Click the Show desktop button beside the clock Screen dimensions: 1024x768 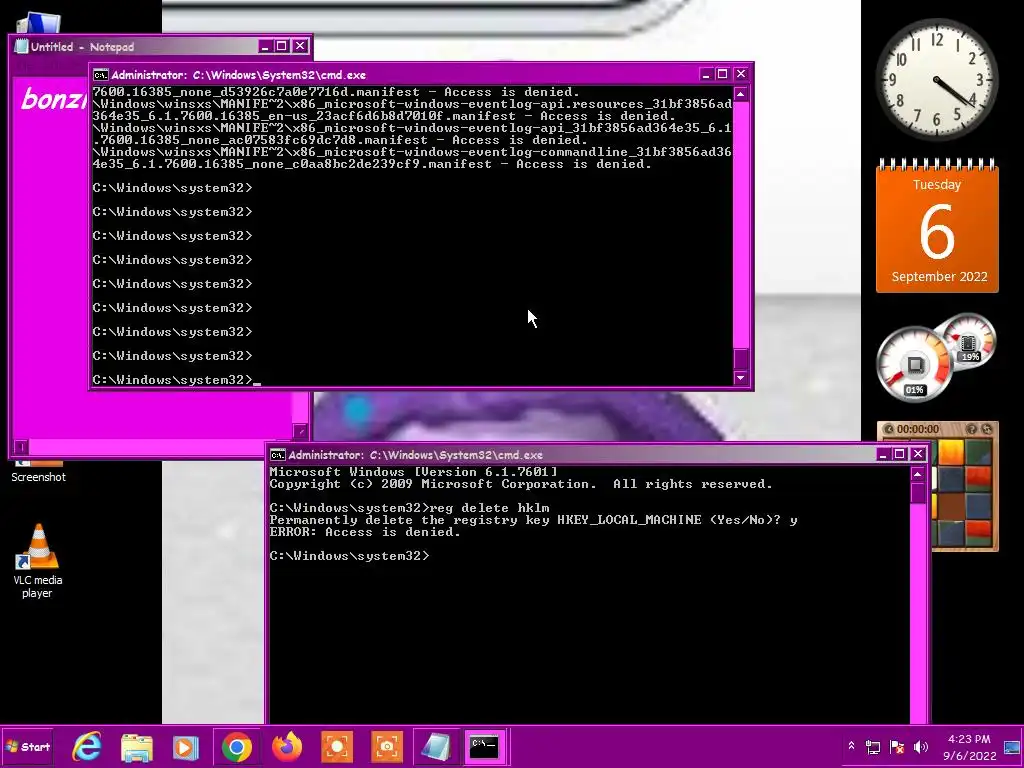coord(1012,747)
